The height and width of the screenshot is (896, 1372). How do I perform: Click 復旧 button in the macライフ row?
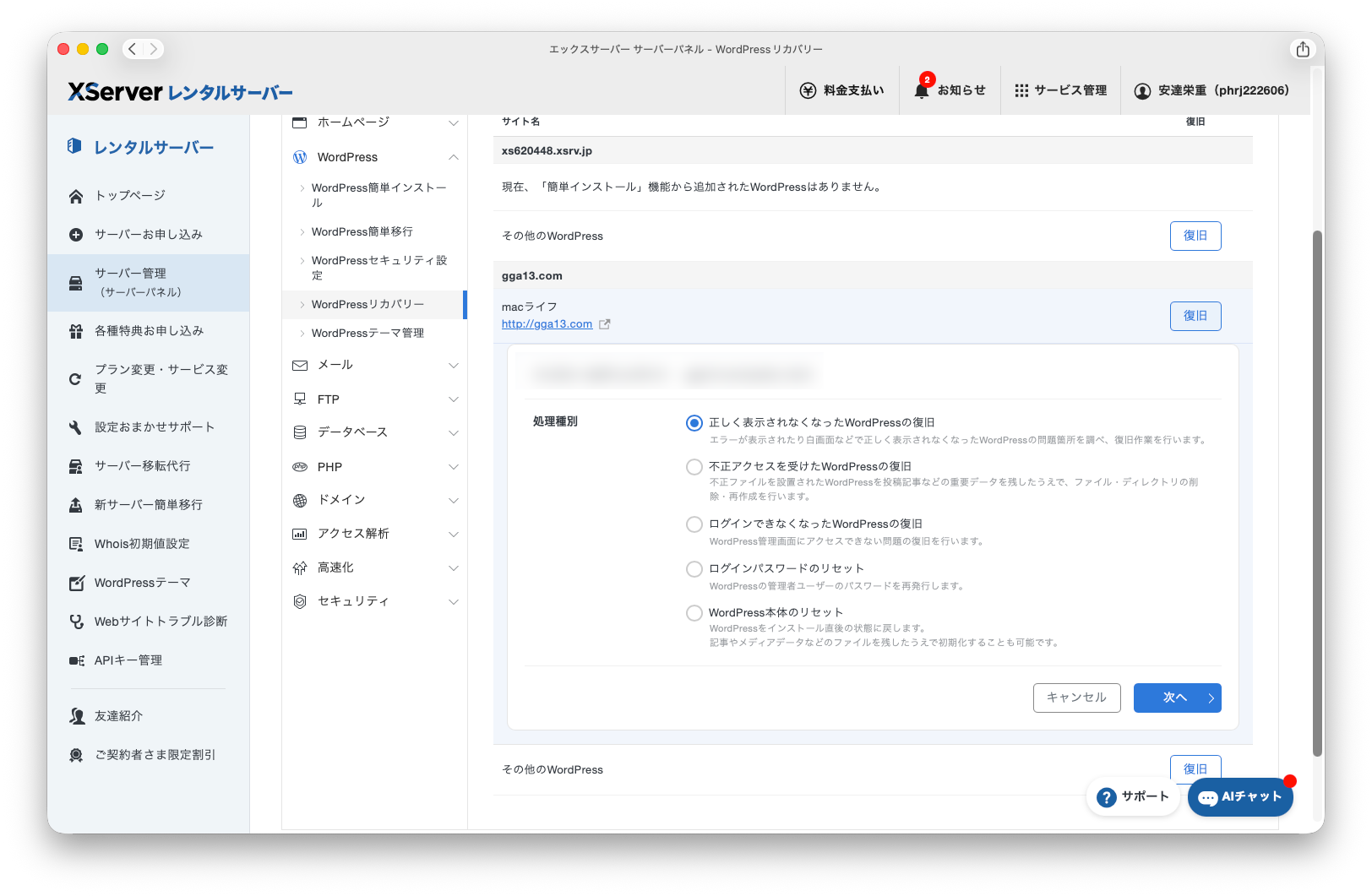tap(1195, 316)
